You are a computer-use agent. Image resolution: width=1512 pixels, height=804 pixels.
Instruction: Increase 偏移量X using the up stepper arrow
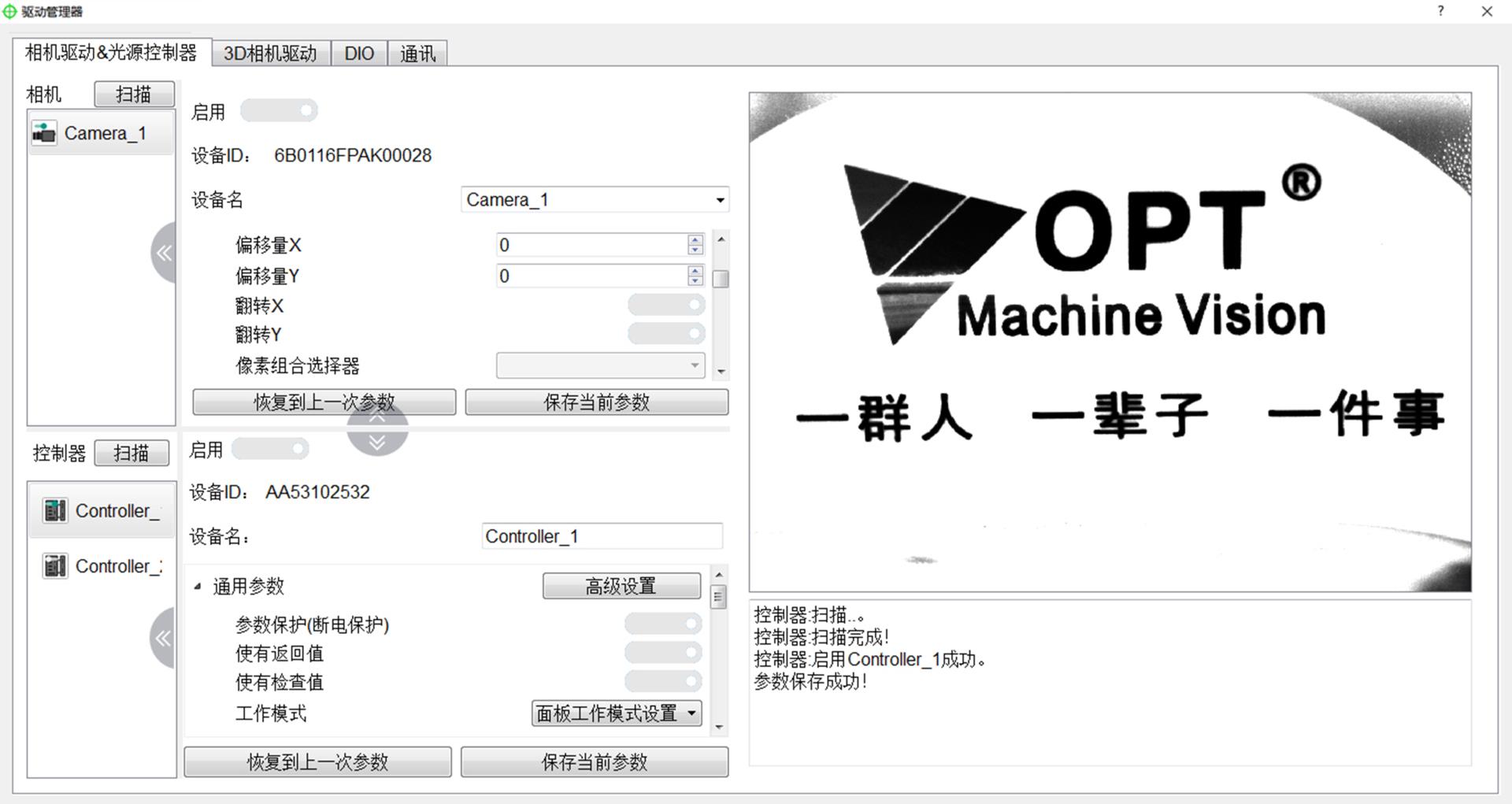click(695, 240)
